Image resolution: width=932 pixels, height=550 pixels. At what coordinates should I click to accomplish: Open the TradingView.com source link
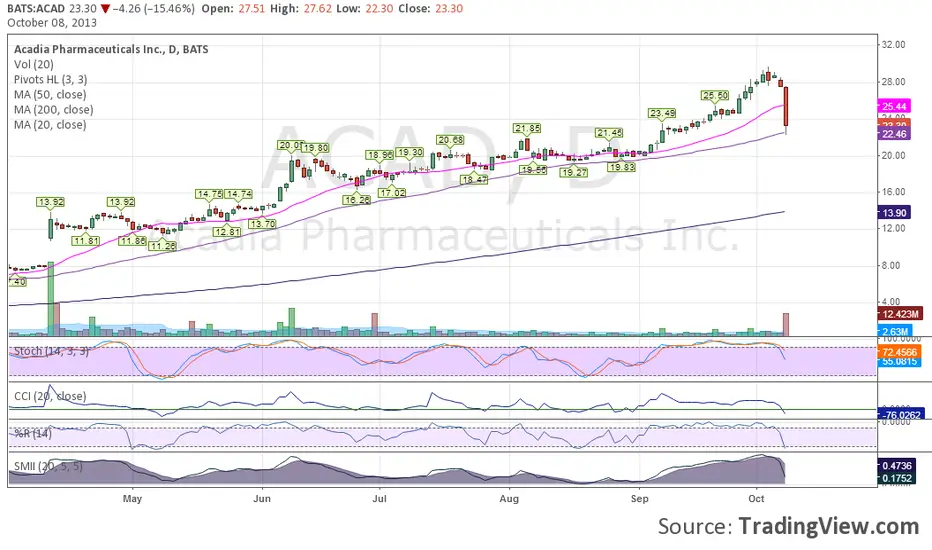[x=829, y=526]
